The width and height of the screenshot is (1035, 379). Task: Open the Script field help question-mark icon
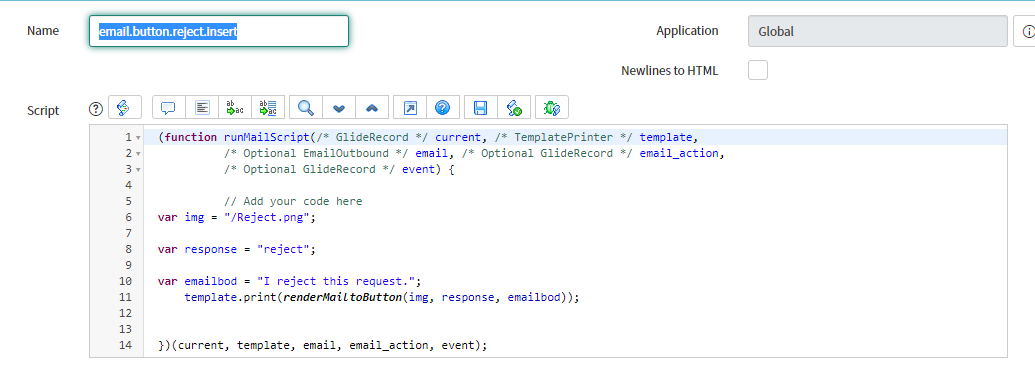click(x=96, y=109)
